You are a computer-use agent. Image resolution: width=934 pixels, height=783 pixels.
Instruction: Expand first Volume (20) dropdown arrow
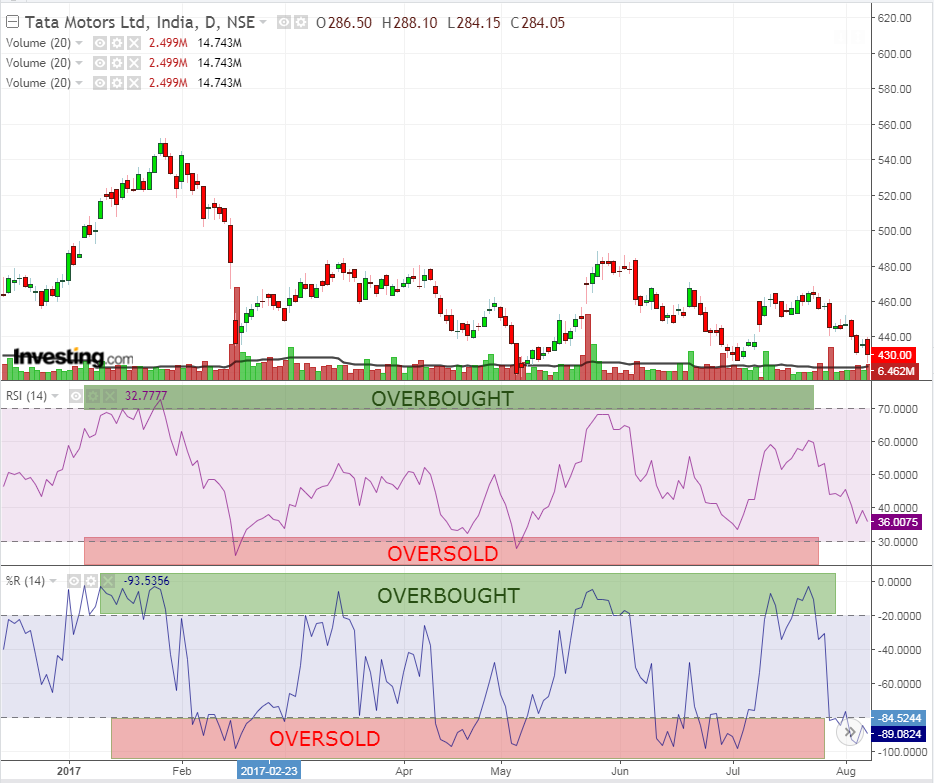pos(79,43)
